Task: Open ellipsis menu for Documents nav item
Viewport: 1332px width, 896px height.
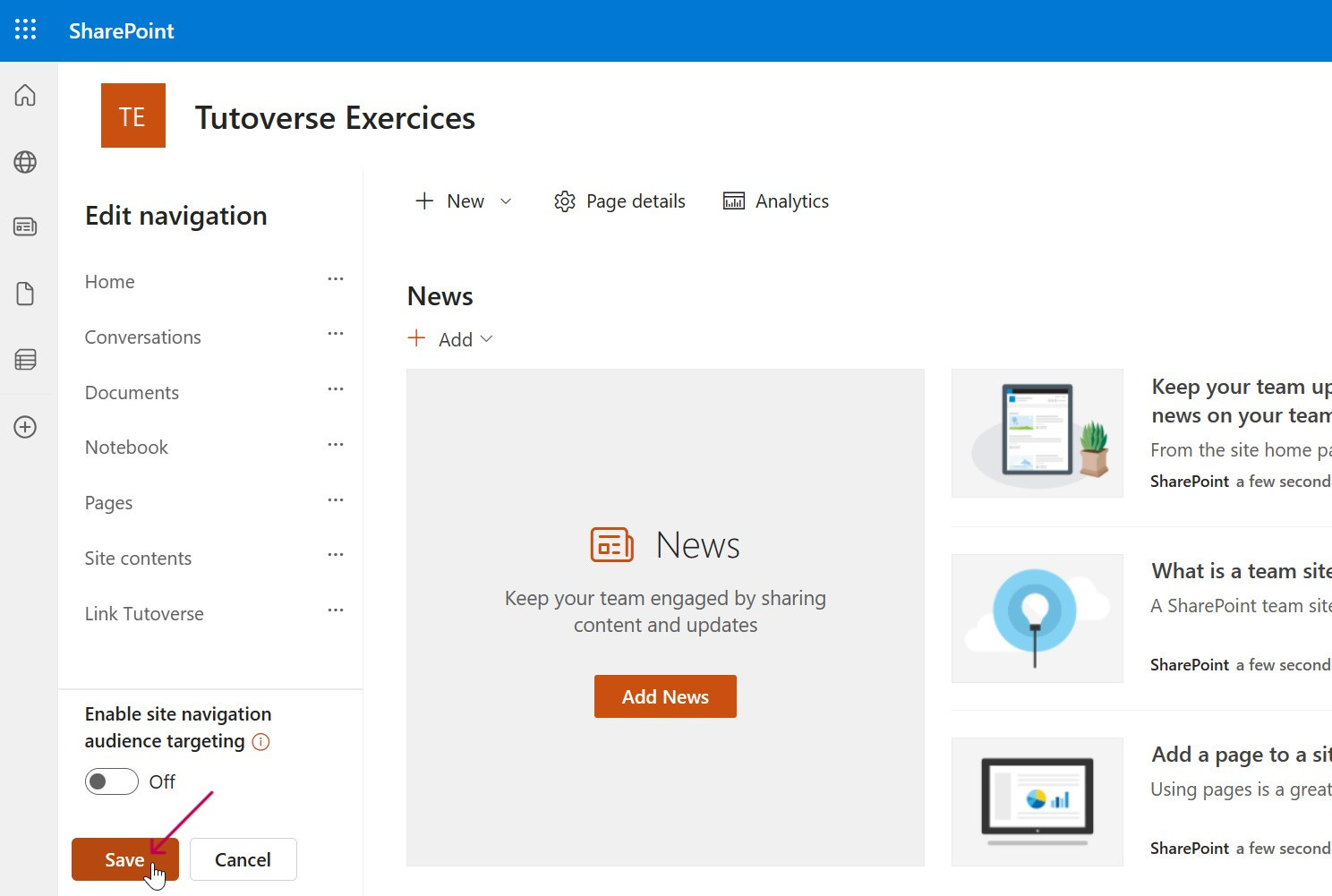Action: (336, 389)
